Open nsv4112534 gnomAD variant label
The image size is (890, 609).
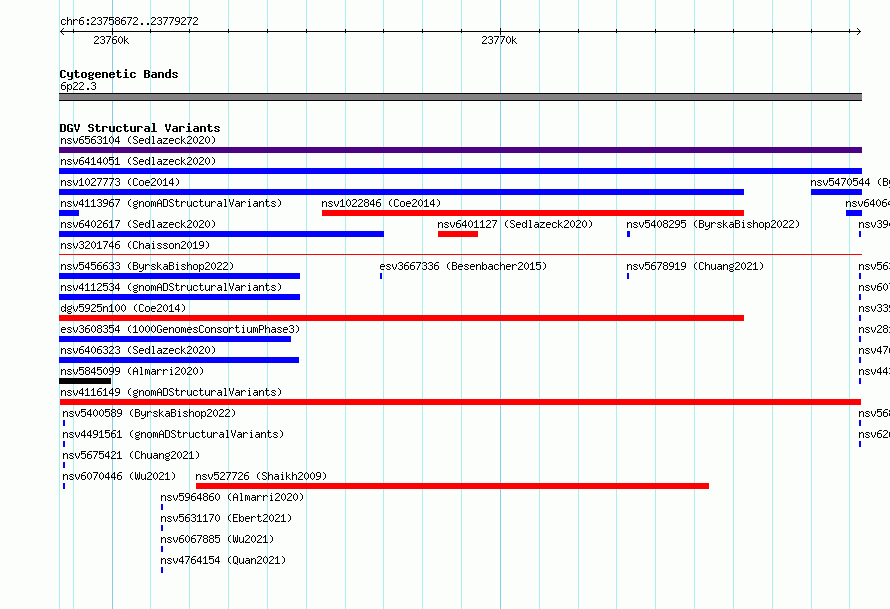[x=171, y=287]
